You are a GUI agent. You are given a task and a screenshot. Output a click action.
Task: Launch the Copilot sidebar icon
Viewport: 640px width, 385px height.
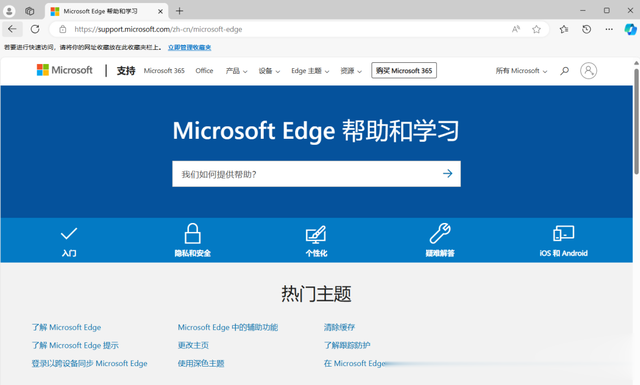pyautogui.click(x=630, y=29)
